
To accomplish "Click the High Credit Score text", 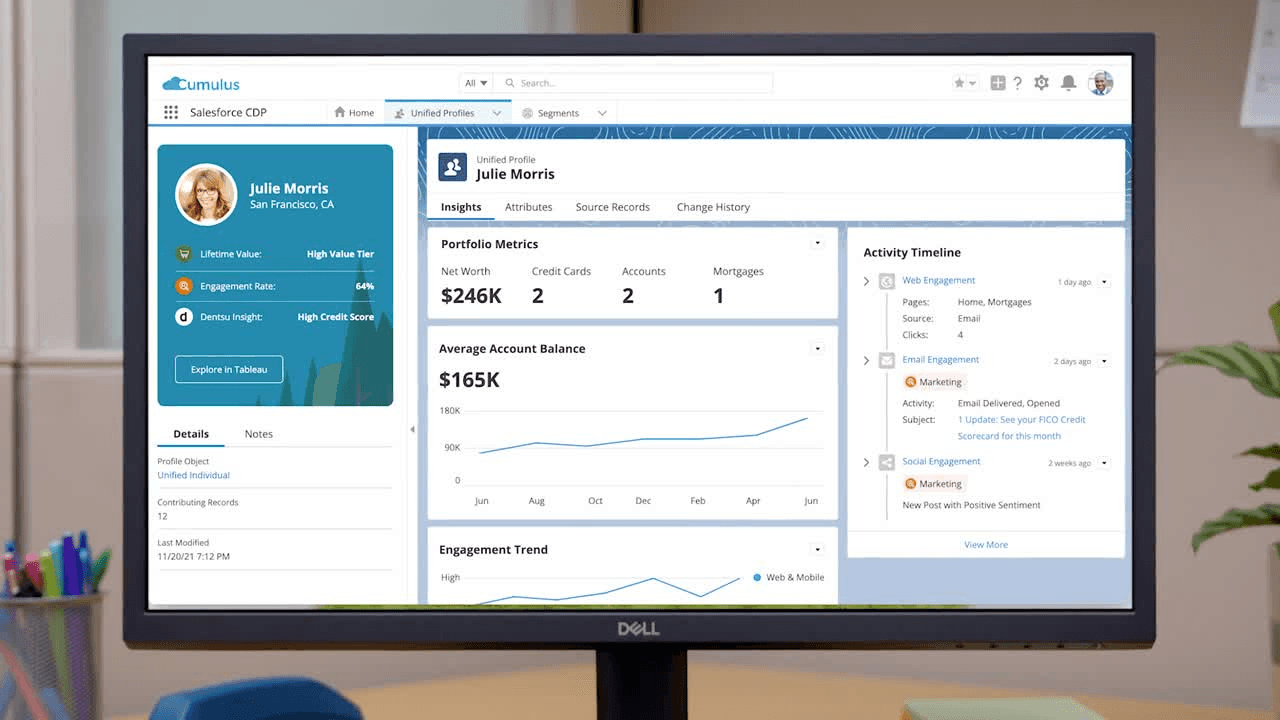I will point(336,317).
